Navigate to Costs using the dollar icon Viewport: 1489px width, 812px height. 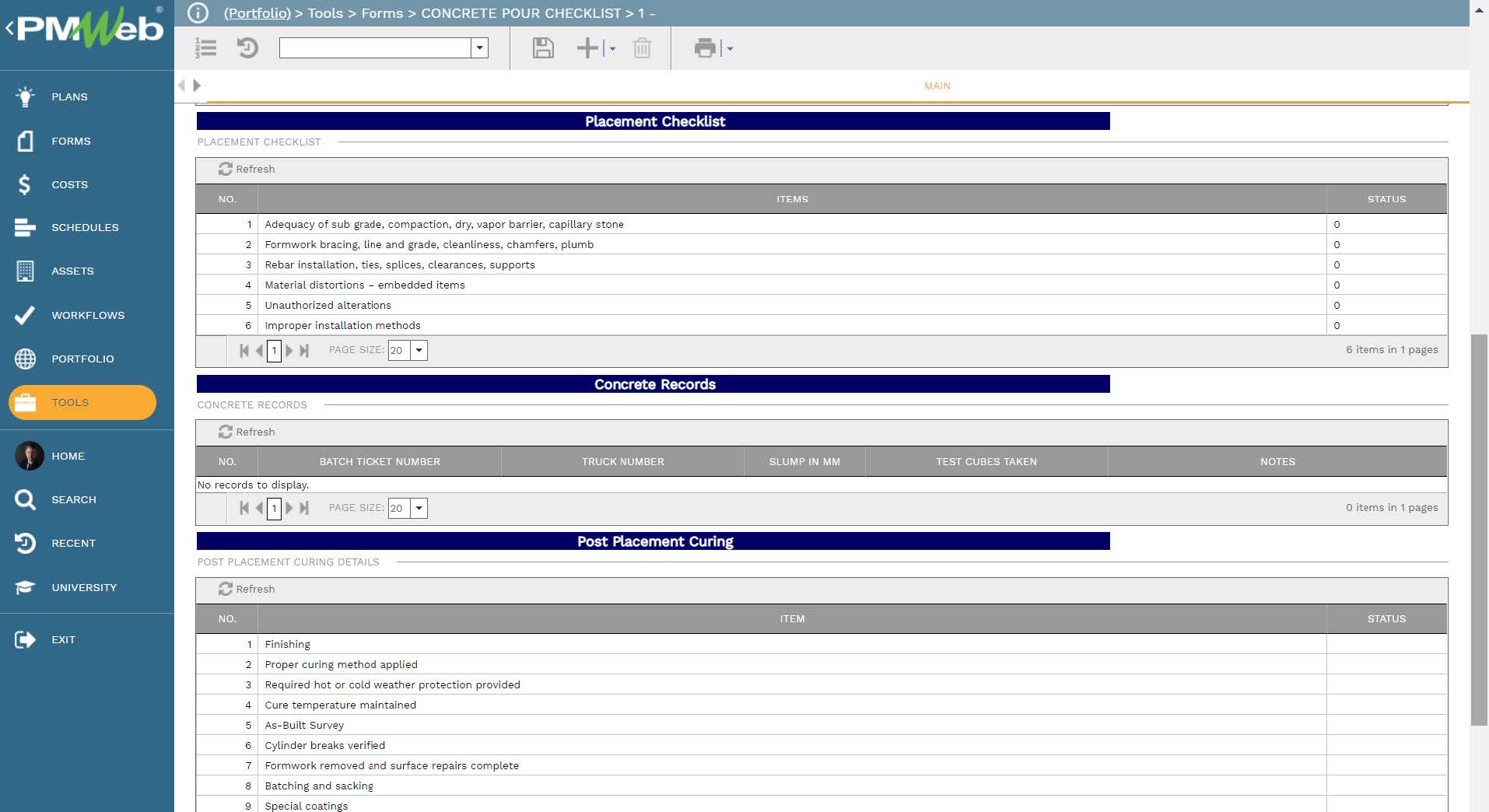[69, 184]
